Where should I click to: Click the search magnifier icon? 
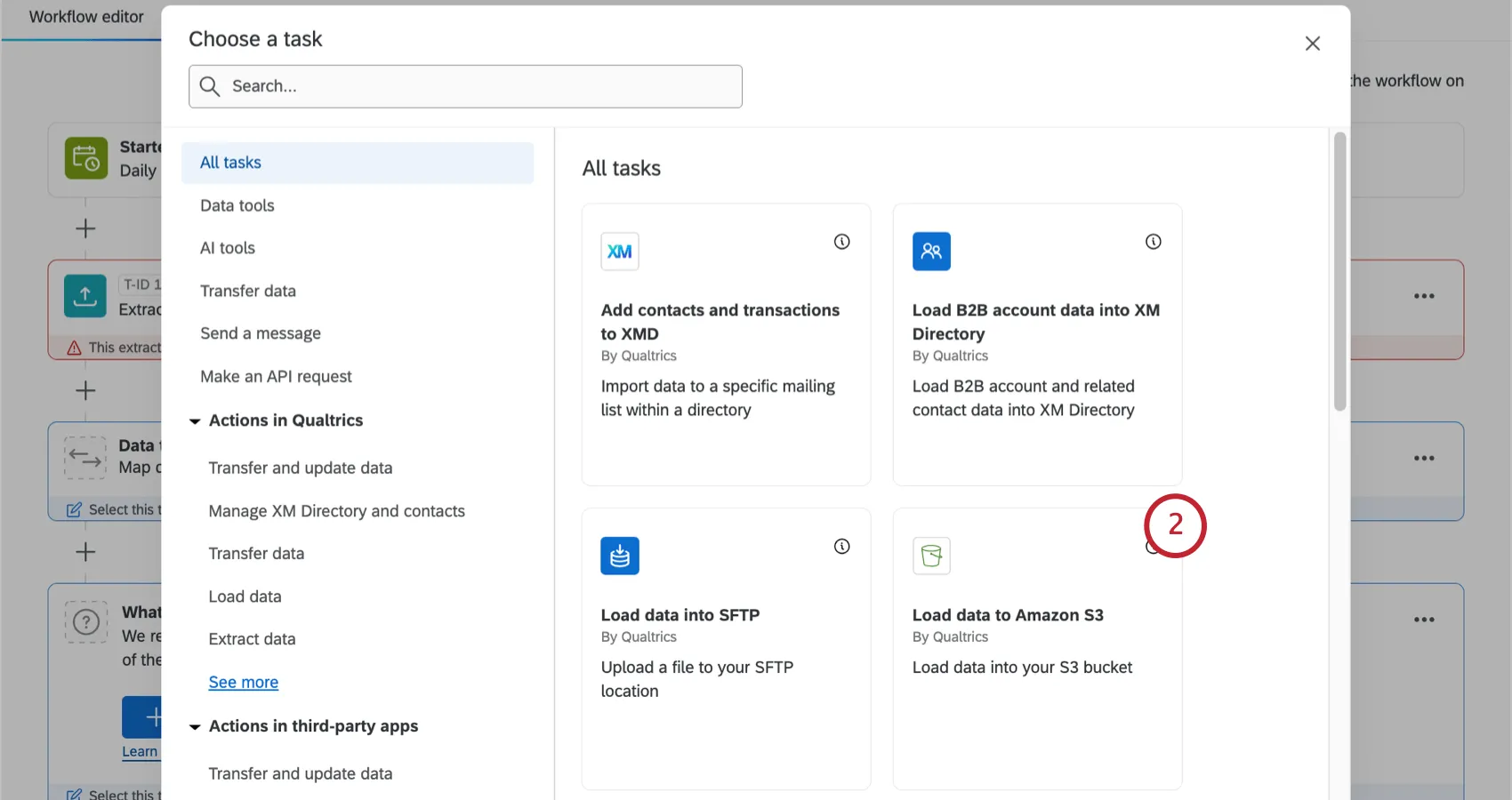pos(211,86)
